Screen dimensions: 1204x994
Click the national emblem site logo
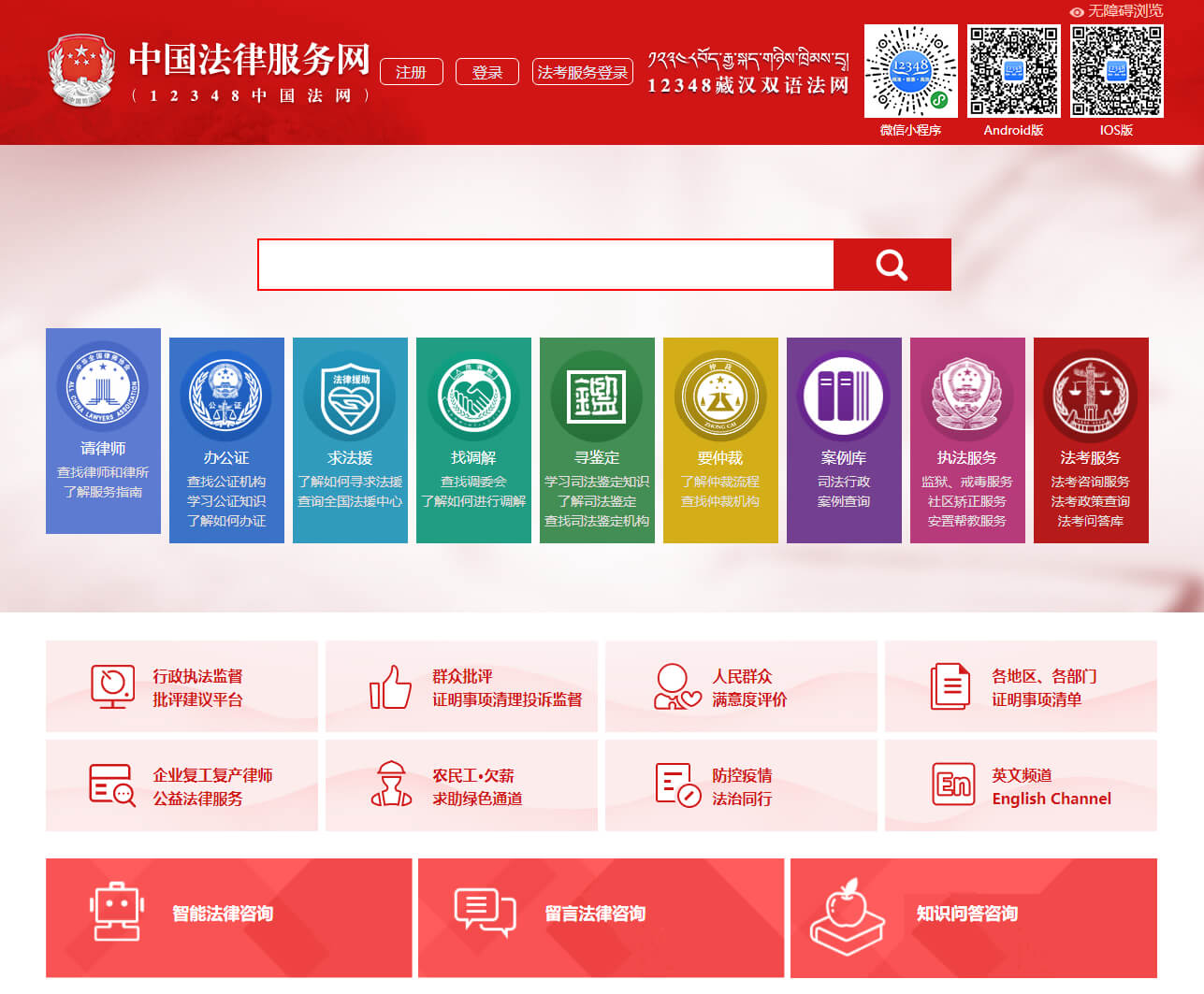[80, 70]
